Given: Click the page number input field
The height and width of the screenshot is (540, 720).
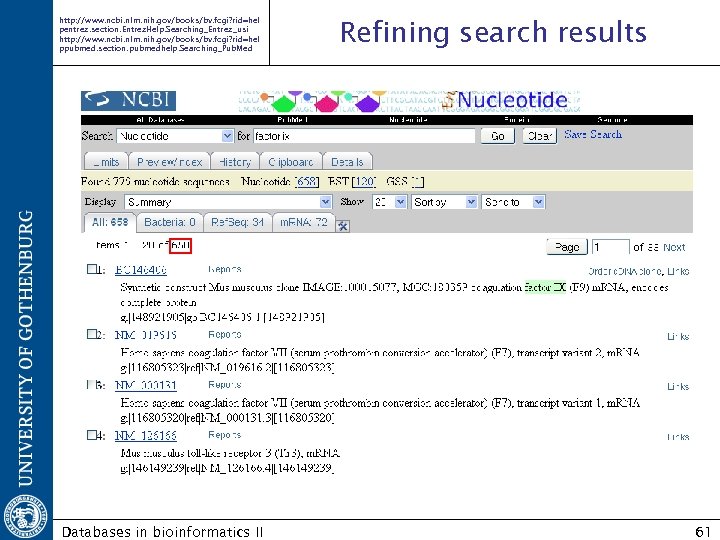Looking at the screenshot, I should 610,247.
